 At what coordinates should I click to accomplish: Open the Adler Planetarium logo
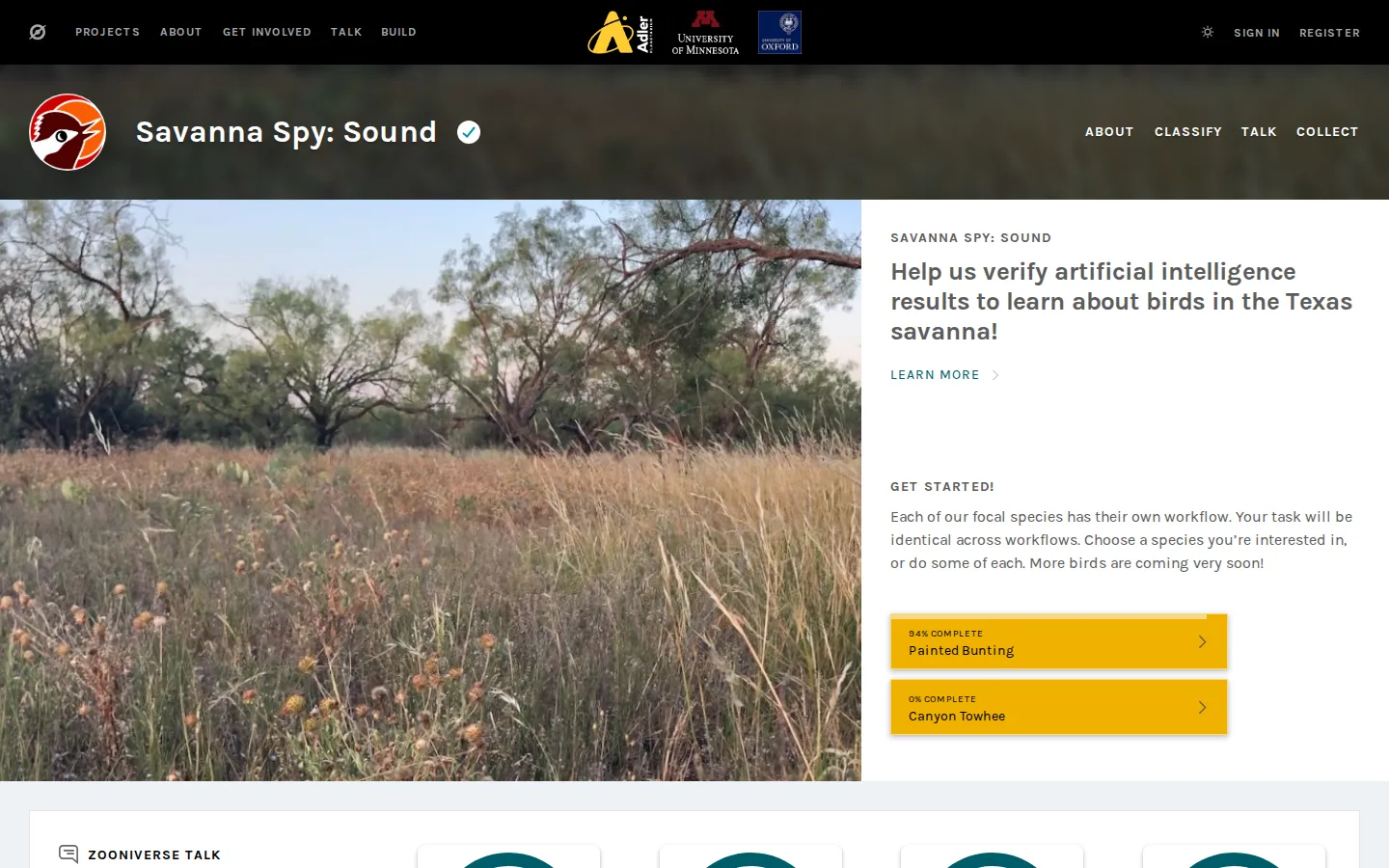click(621, 32)
